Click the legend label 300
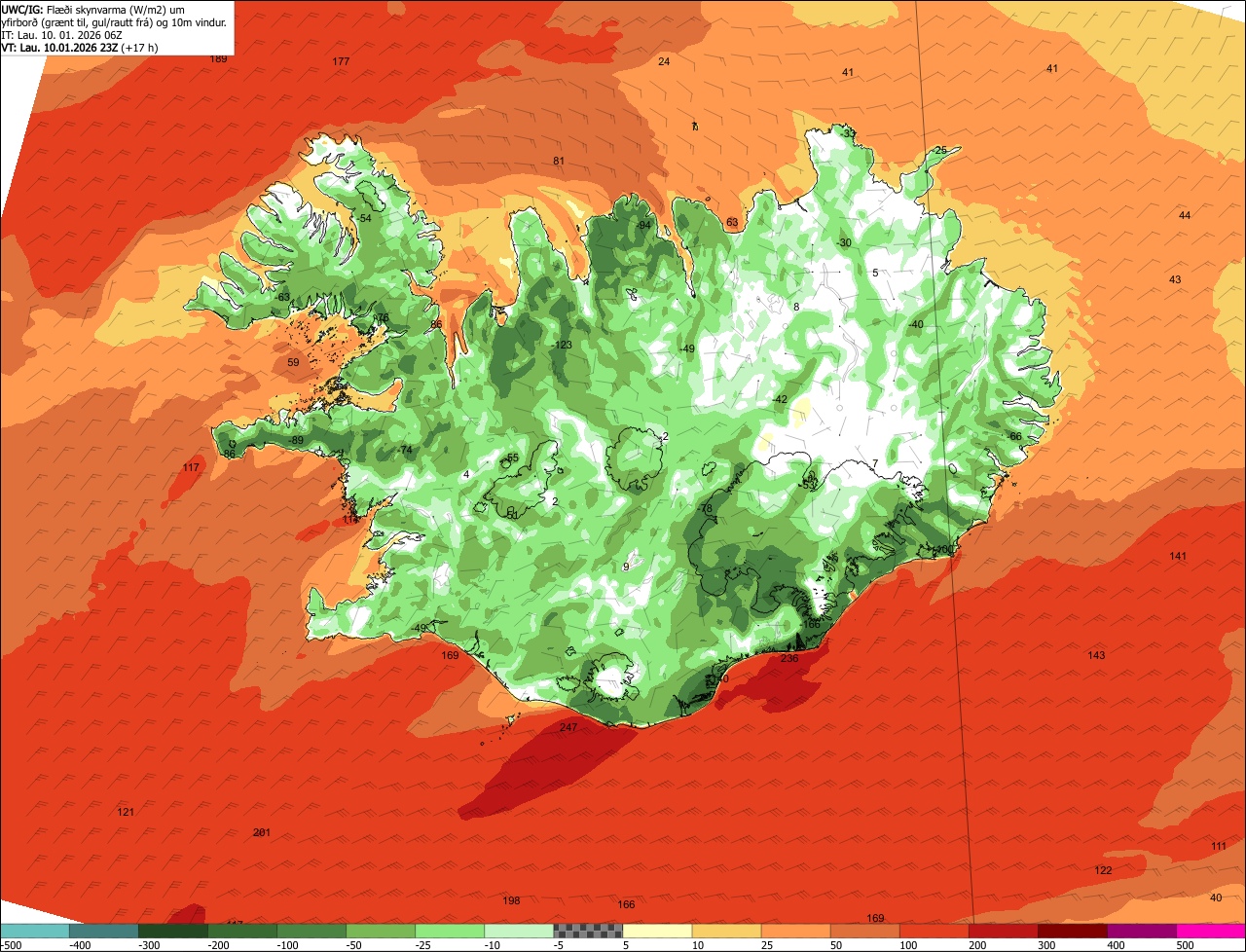Image resolution: width=1246 pixels, height=952 pixels. click(x=1046, y=945)
